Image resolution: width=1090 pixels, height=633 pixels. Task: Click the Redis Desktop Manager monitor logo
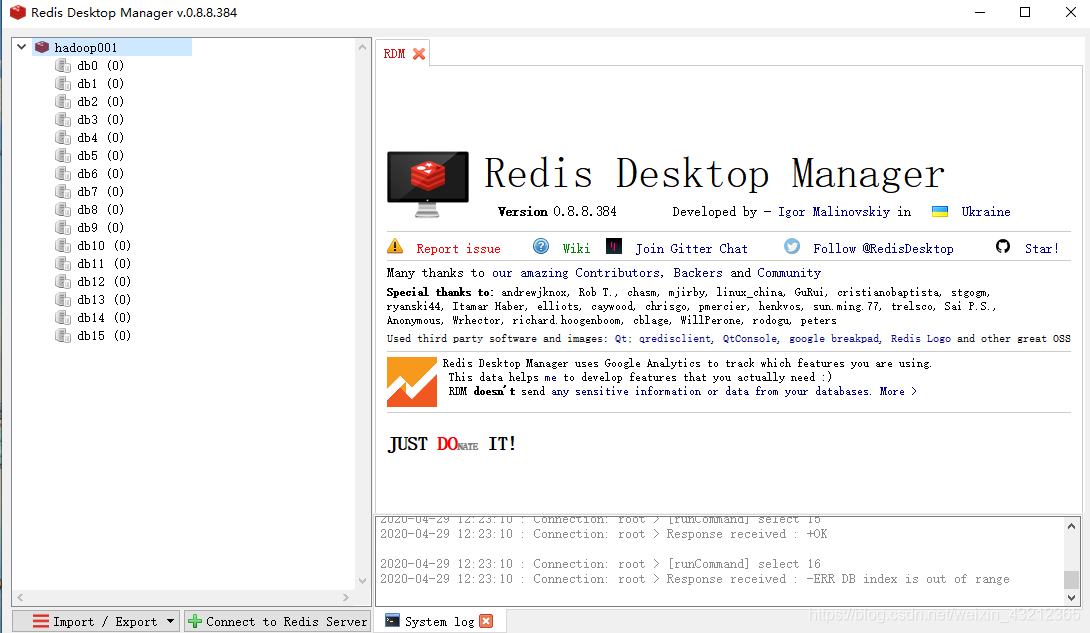coord(428,184)
